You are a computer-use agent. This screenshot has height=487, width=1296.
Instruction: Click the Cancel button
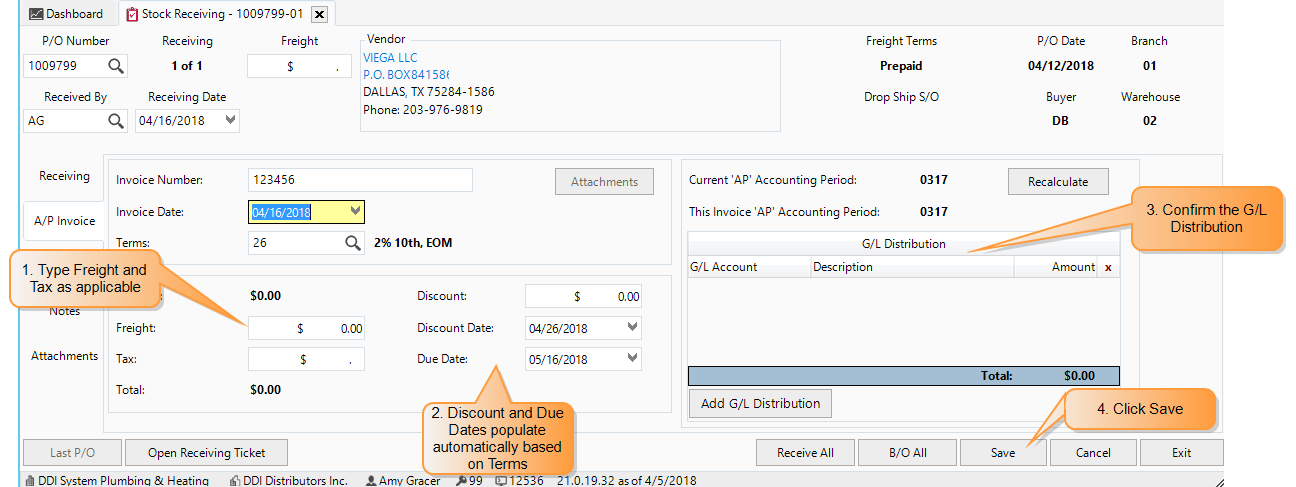[1093, 453]
